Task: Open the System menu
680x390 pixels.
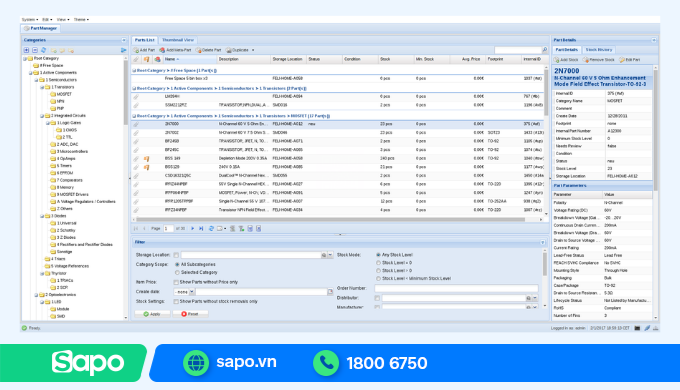Action: [30, 20]
